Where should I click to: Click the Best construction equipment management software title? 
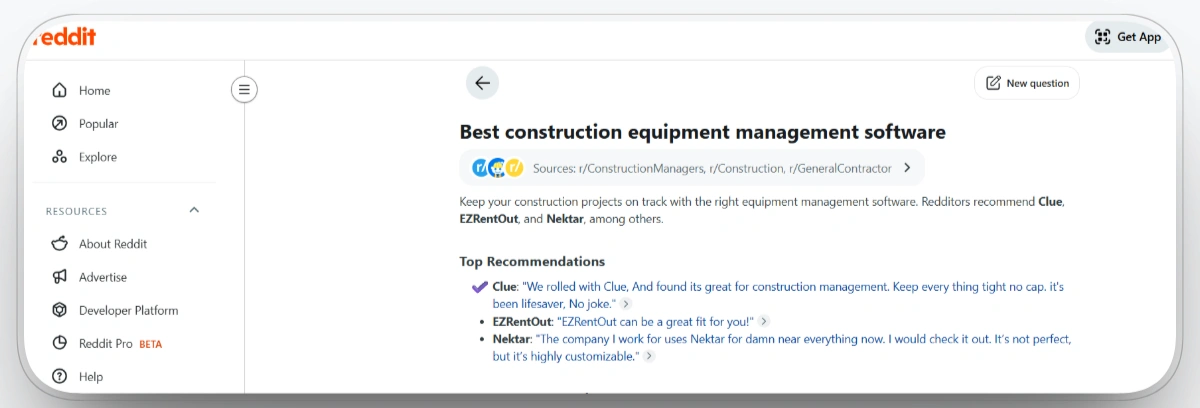pyautogui.click(x=702, y=132)
